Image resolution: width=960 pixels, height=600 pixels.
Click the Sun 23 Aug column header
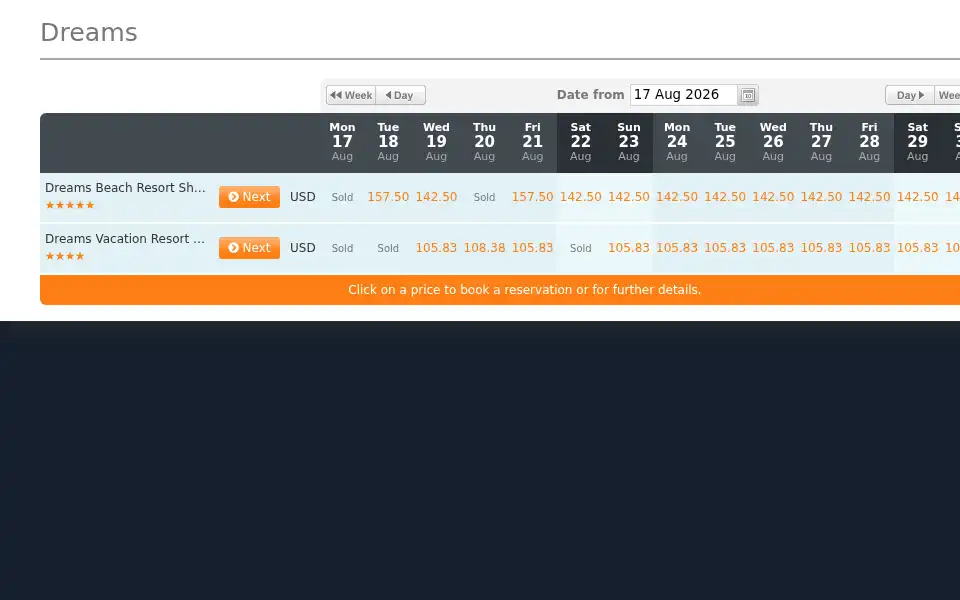(x=629, y=141)
